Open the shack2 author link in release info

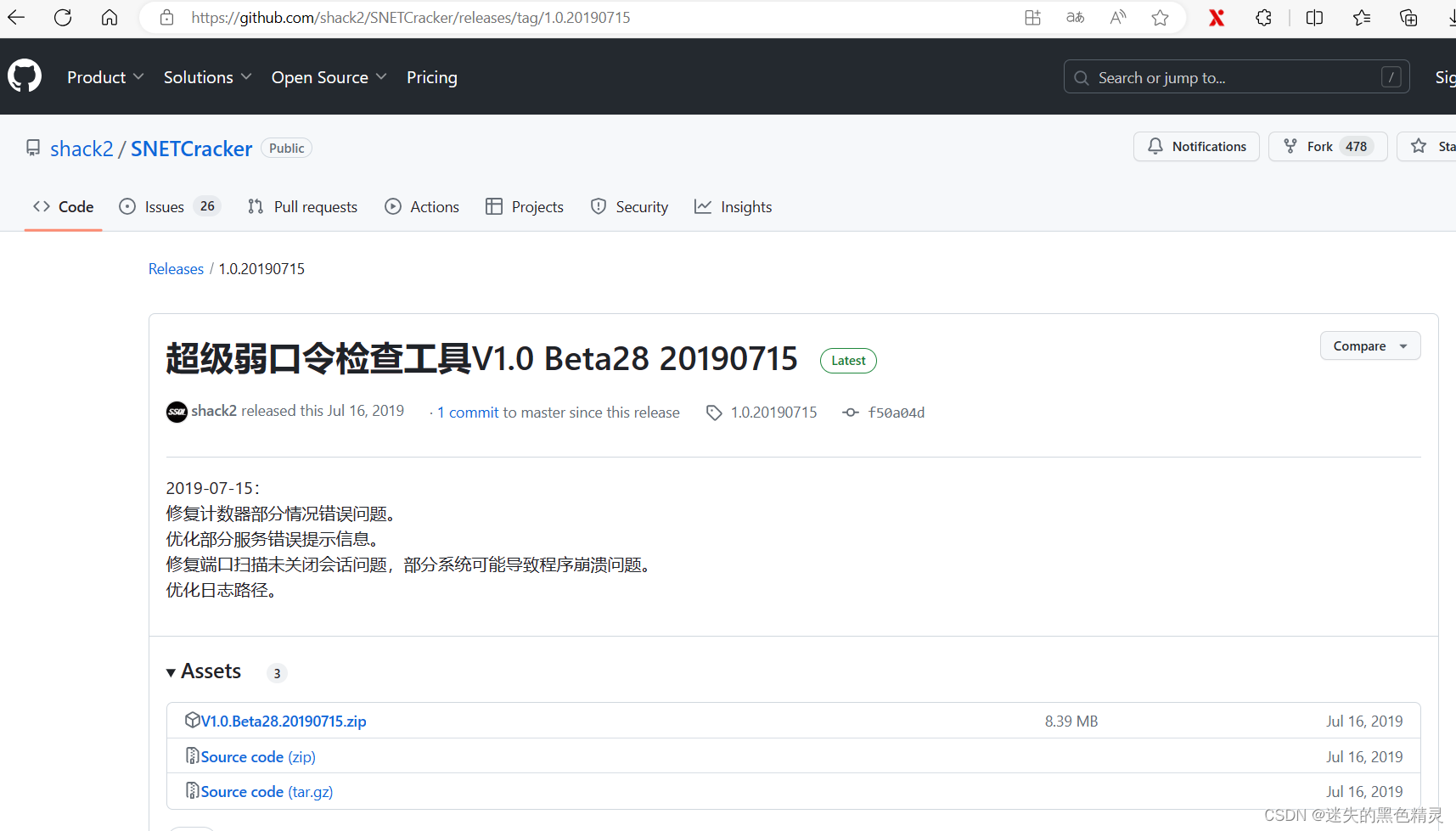[x=214, y=411]
